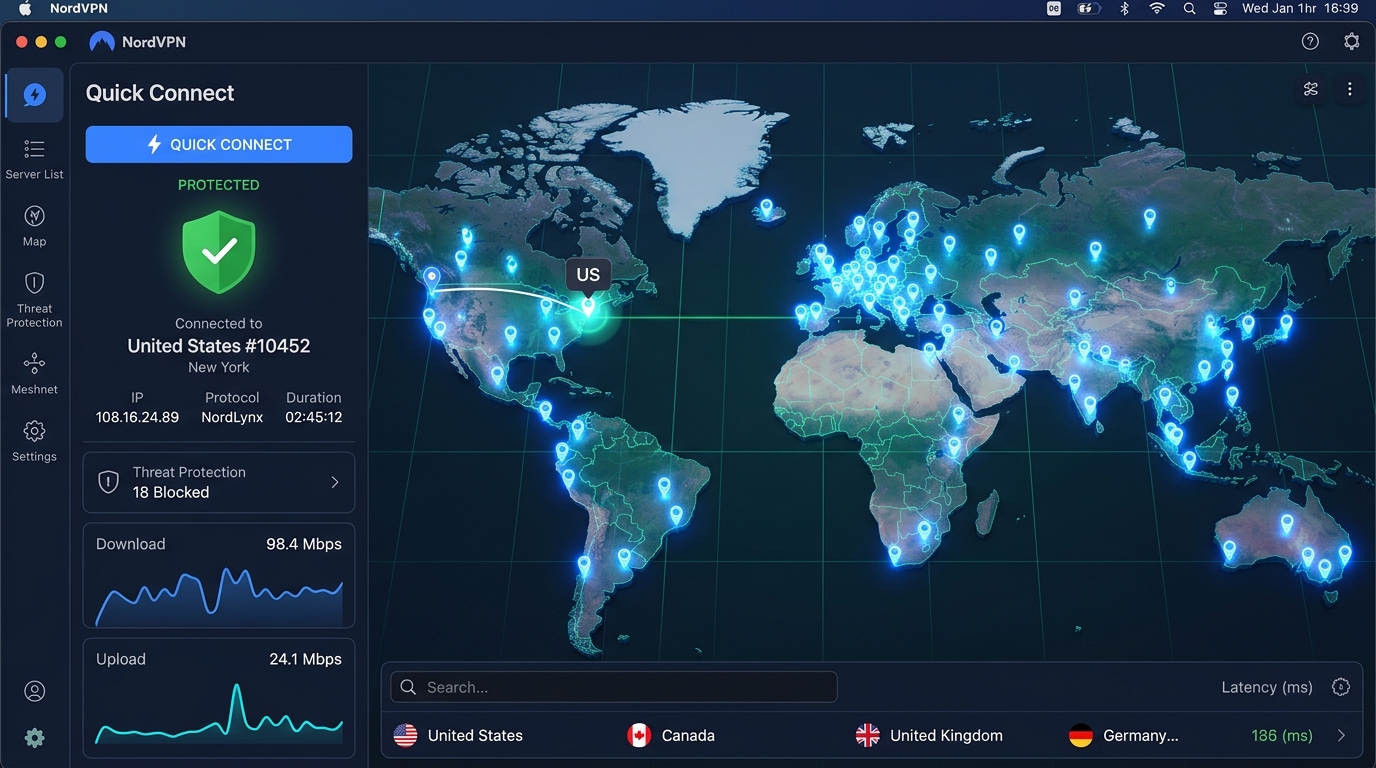
Task: Click the United States flag icon
Action: [405, 736]
